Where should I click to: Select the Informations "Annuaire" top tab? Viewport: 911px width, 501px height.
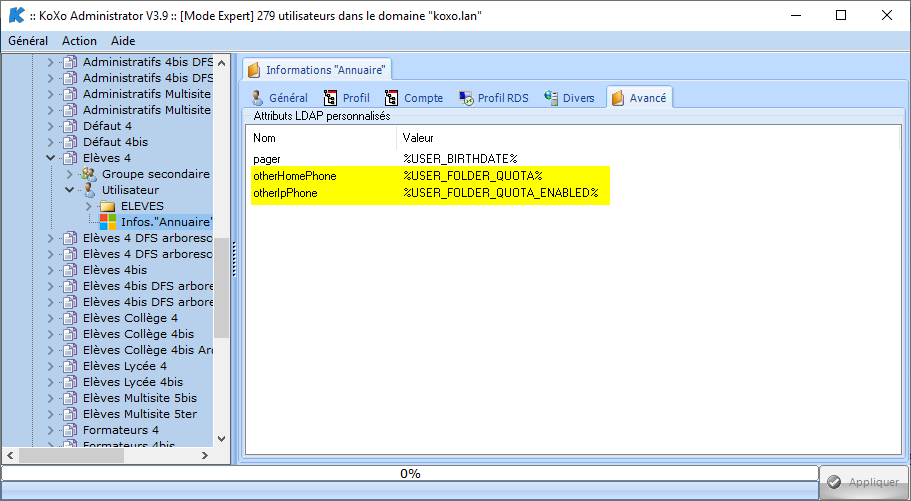(x=317, y=70)
